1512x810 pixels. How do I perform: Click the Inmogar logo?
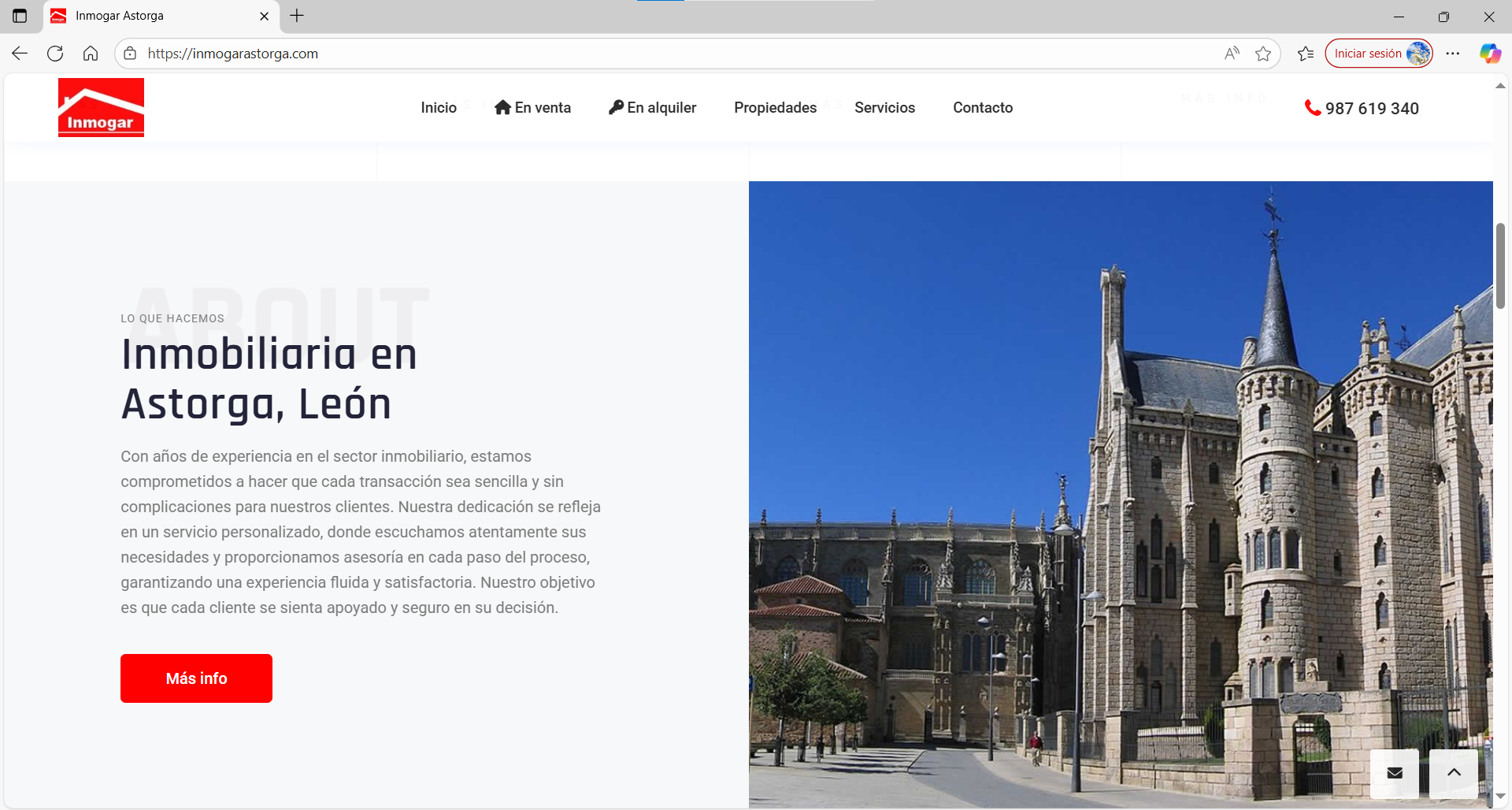pos(100,106)
